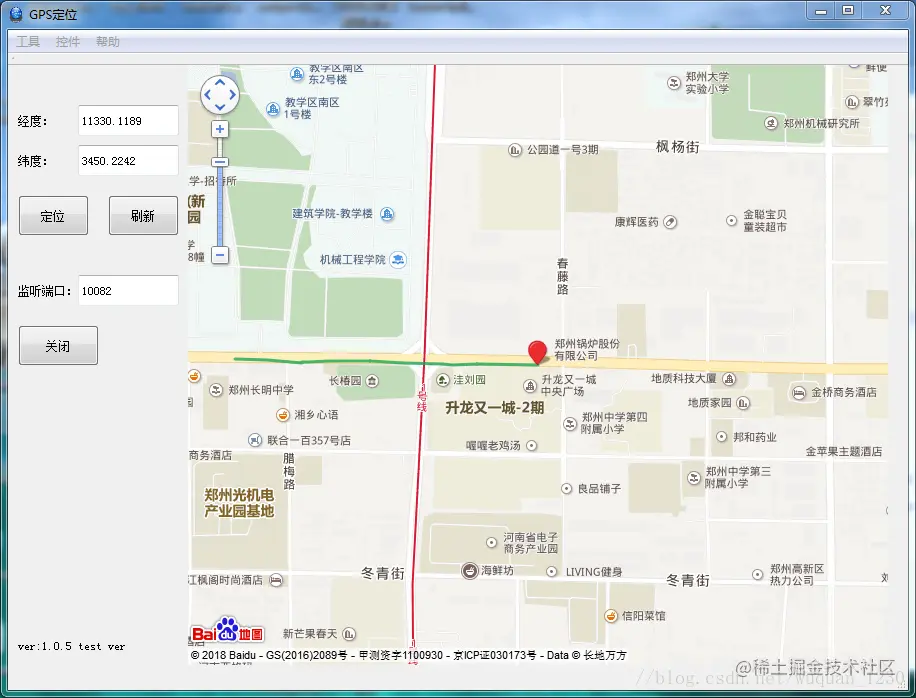
Task: Click the 喔喔老鸡汤 POI dot
Action: click(532, 446)
